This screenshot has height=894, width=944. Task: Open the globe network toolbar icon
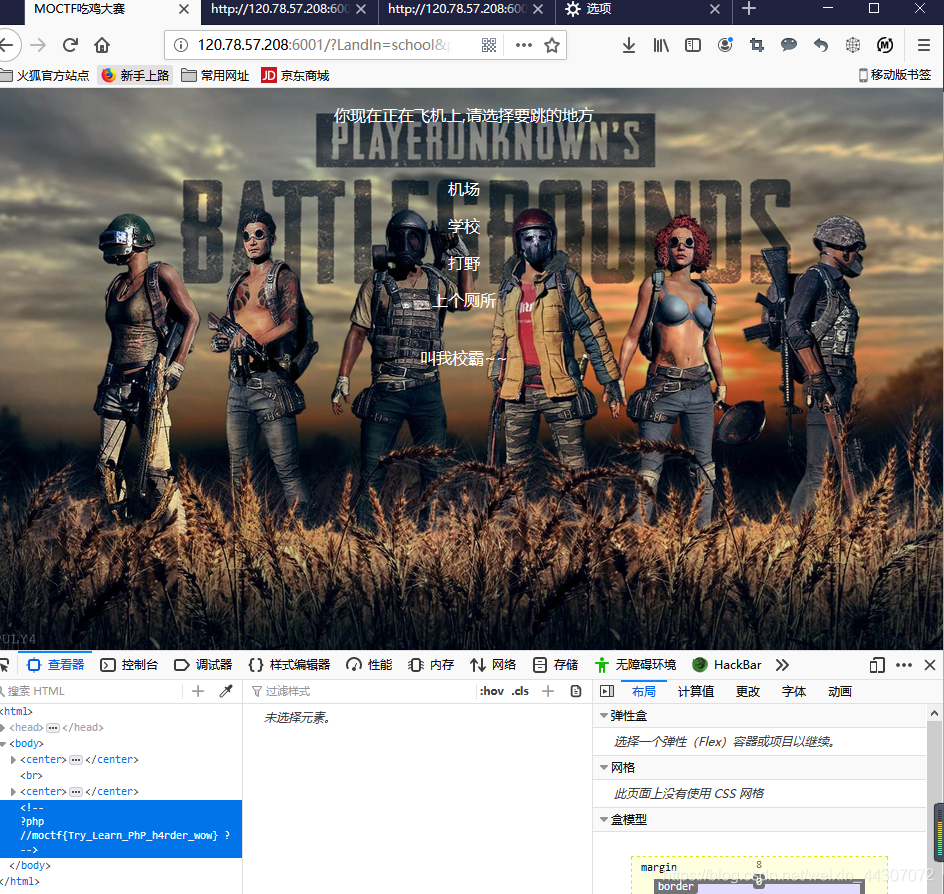(x=852, y=45)
